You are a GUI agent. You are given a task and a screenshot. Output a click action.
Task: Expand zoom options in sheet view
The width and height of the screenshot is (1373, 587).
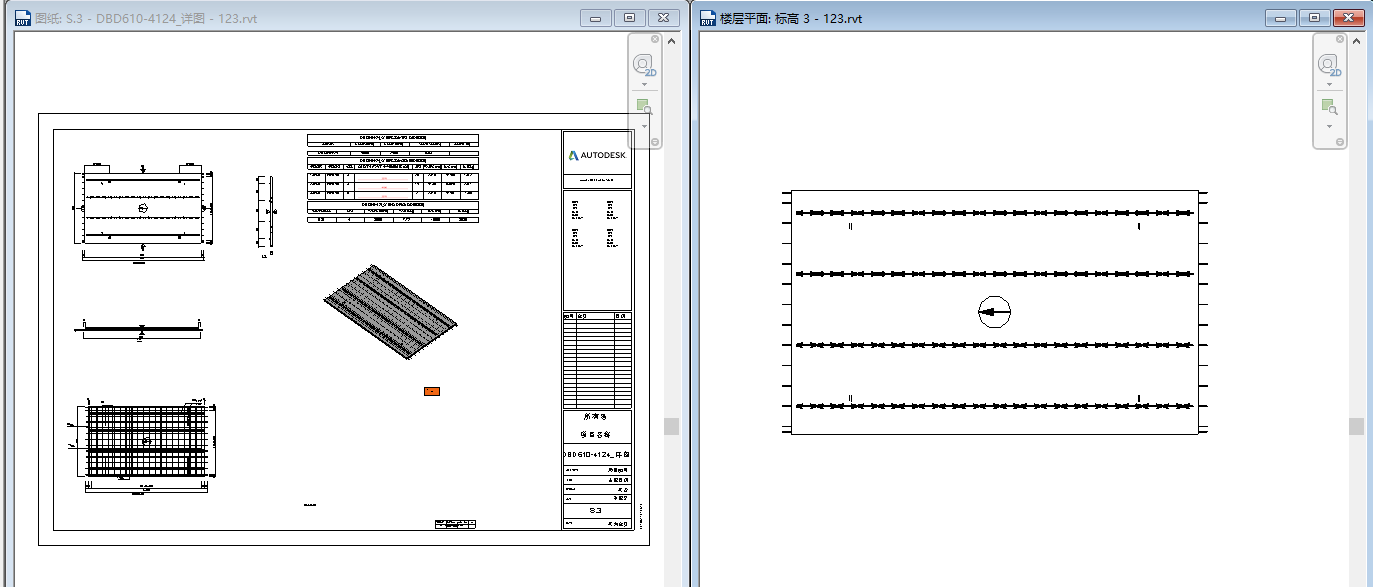coord(644,126)
